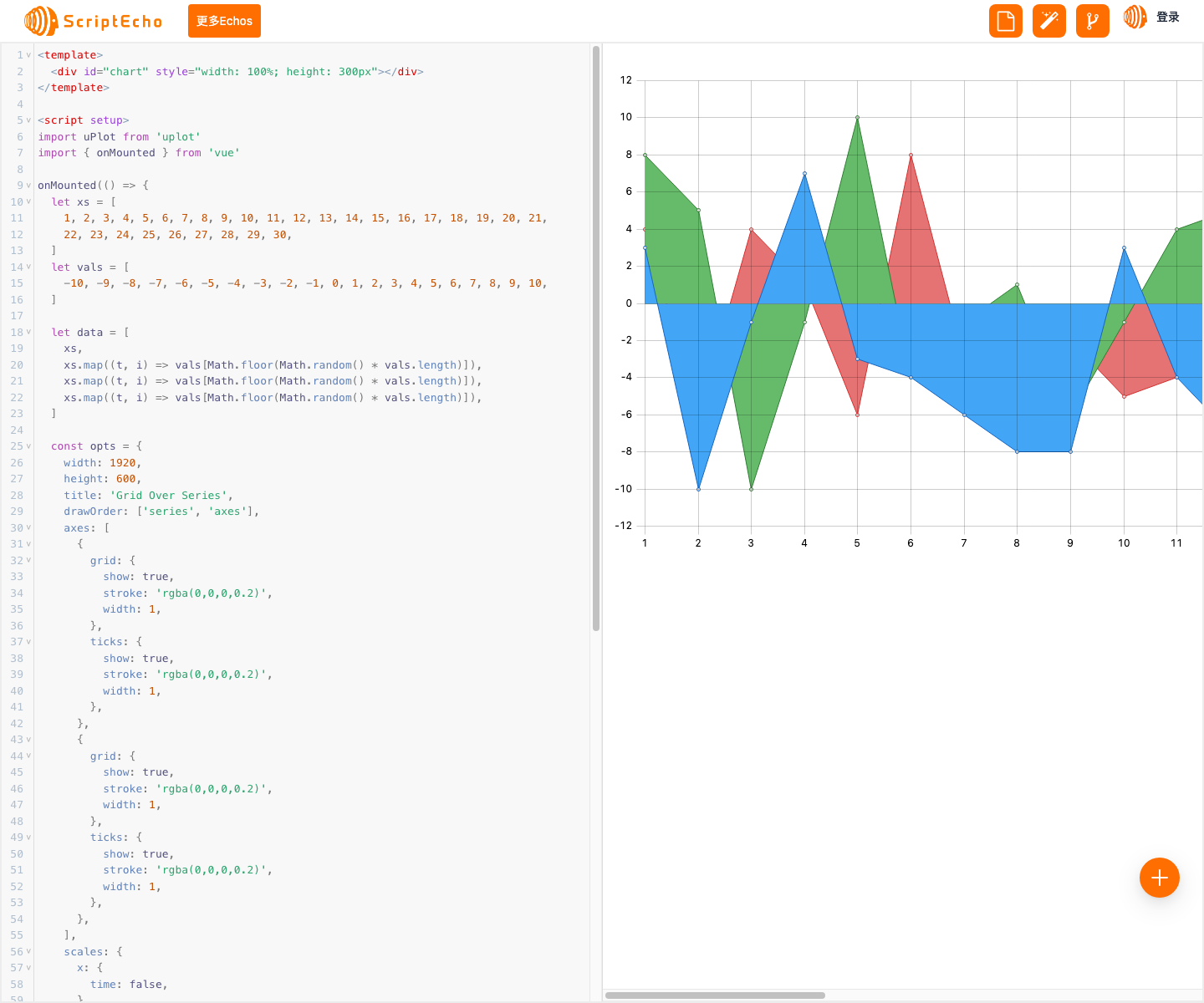Collapse the opts object fold at line 25
1204x1003 pixels.
point(28,446)
